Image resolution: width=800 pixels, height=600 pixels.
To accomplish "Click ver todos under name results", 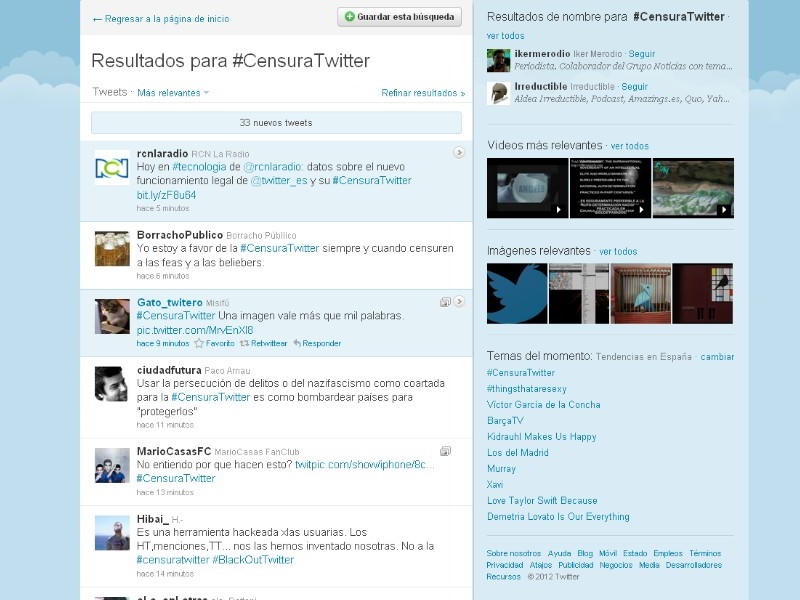I will coord(505,36).
